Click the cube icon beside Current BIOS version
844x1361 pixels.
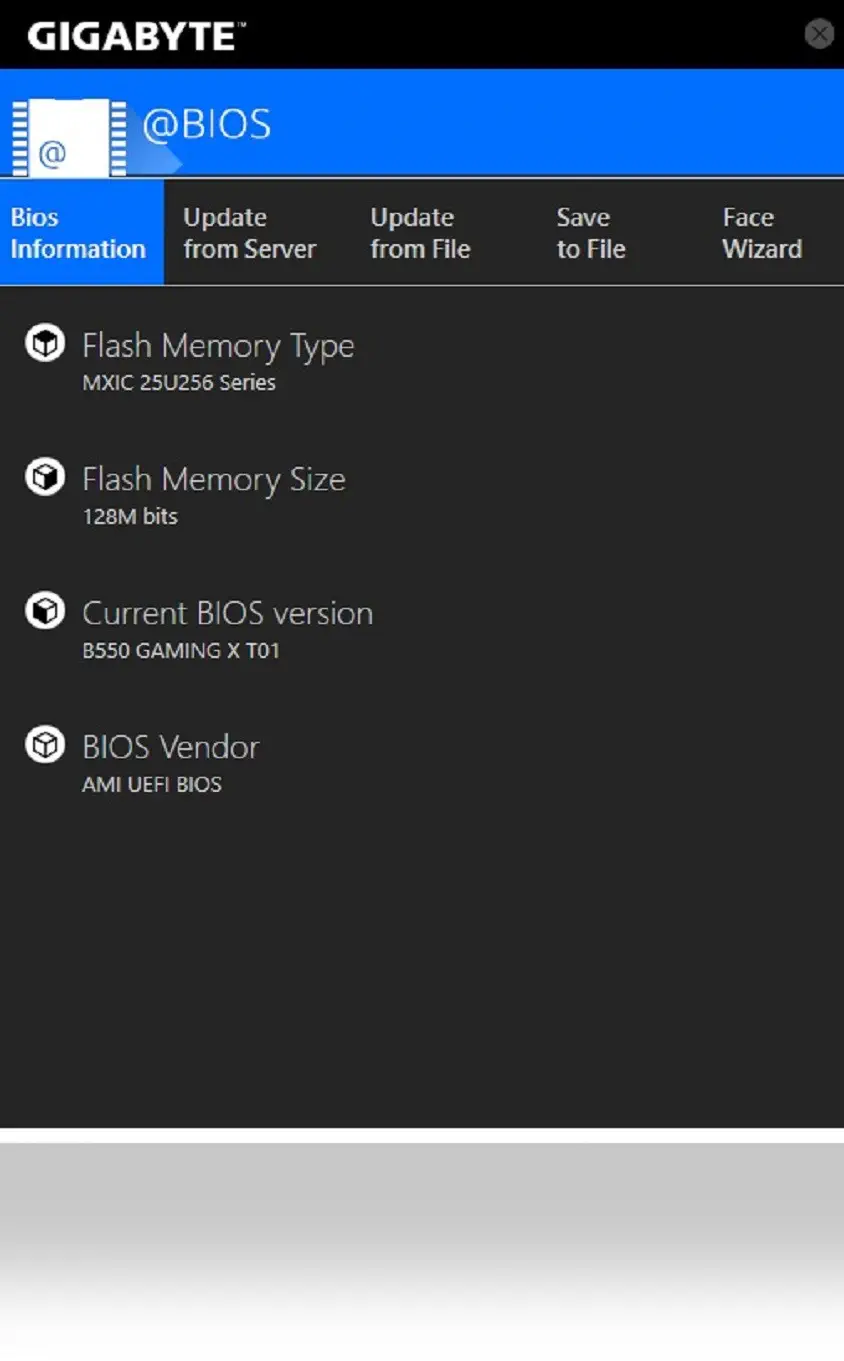pyautogui.click(x=45, y=610)
